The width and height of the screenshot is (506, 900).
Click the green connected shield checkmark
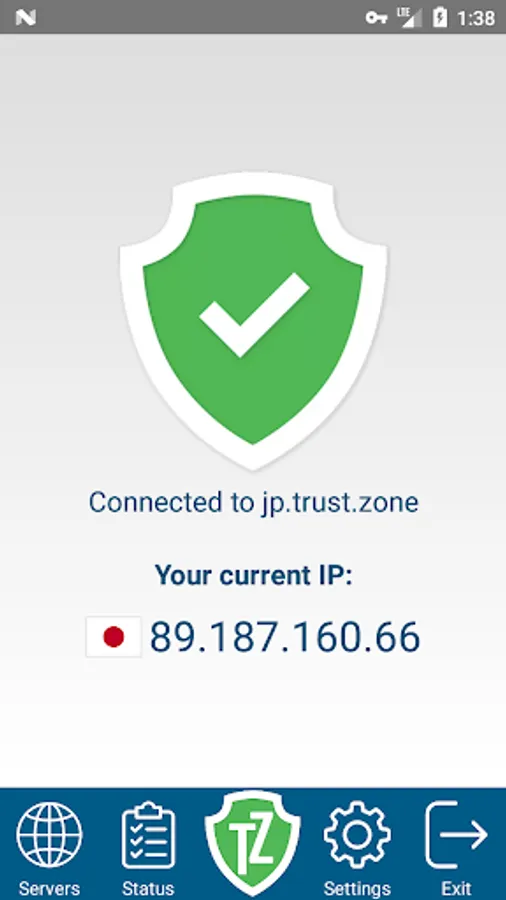[253, 321]
